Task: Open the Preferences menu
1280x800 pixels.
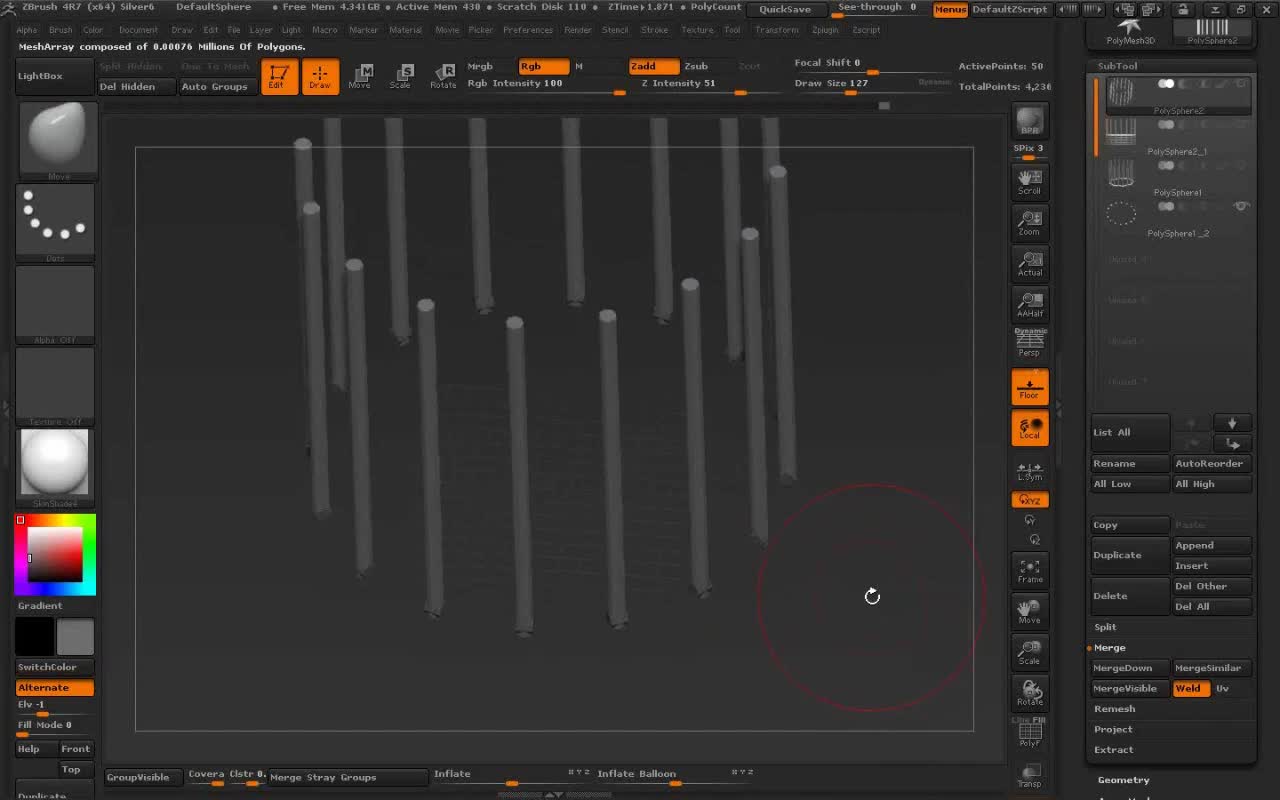Action: point(528,30)
